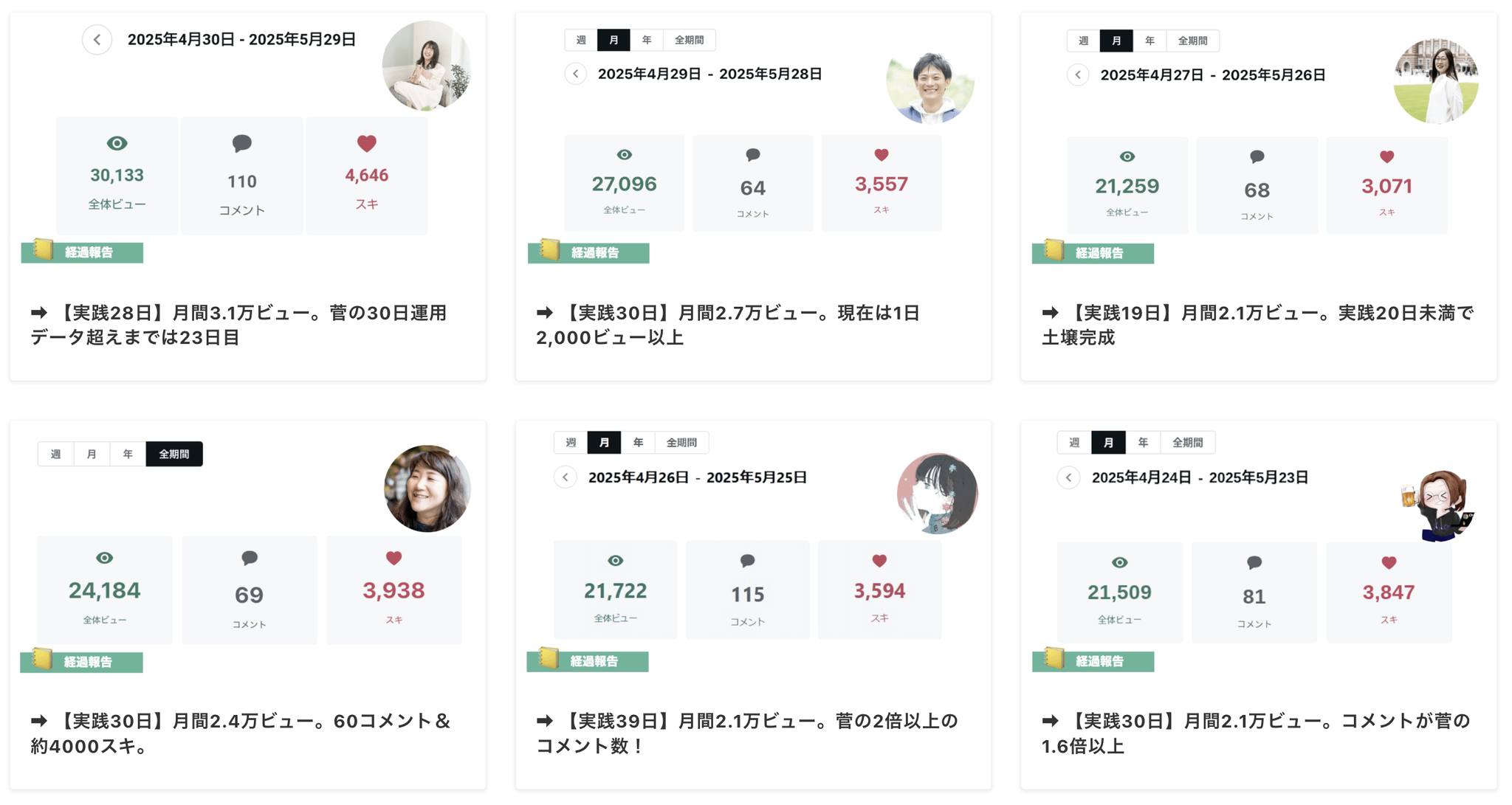Click the heart icon above 3,557 likes
Image resolution: width=1512 pixels, height=805 pixels.
pyautogui.click(x=881, y=155)
